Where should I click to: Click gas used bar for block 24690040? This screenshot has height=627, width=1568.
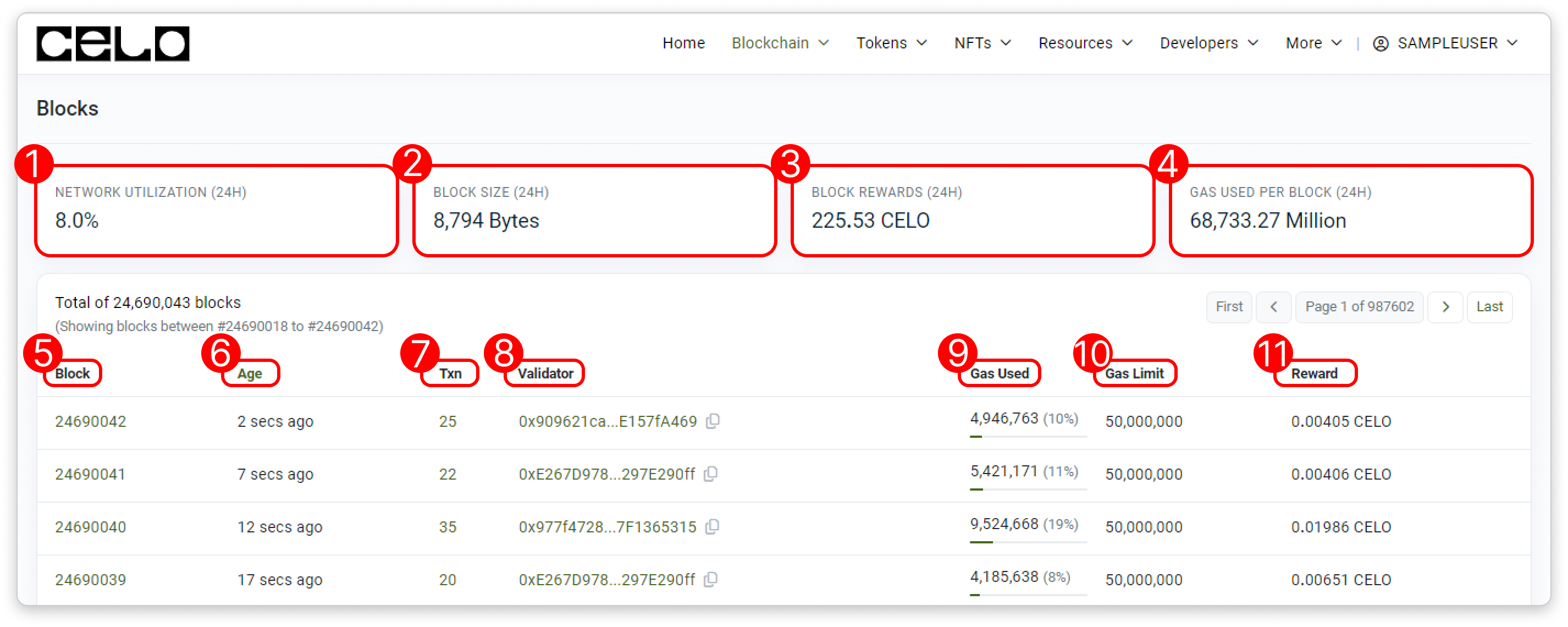1028,542
